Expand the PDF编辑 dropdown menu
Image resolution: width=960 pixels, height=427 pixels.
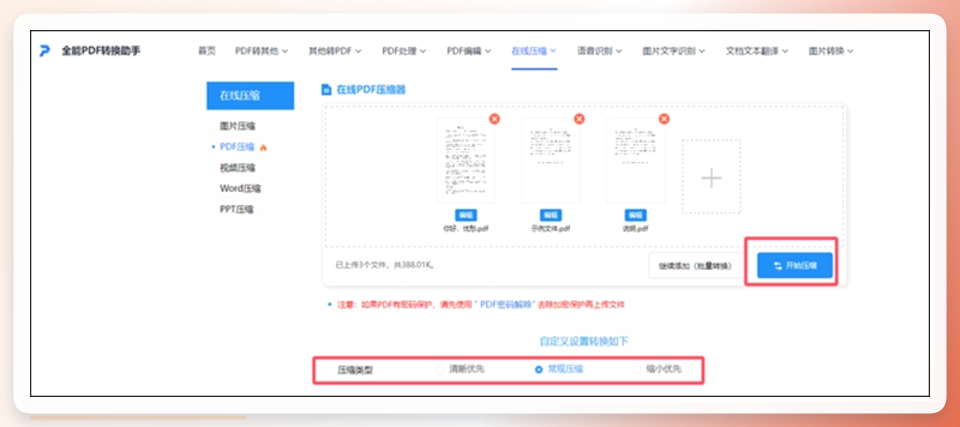pyautogui.click(x=469, y=51)
